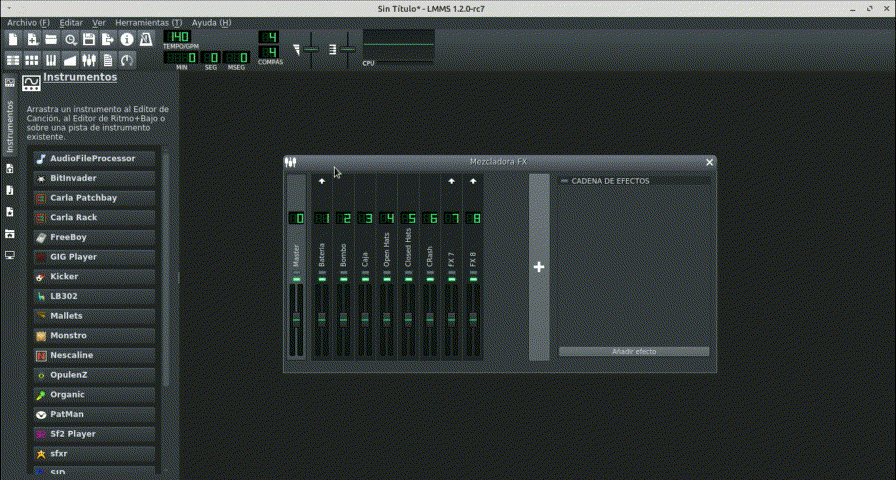Click the info 'What's this' icon
Viewport: 896px width, 480px height.
[x=127, y=39]
